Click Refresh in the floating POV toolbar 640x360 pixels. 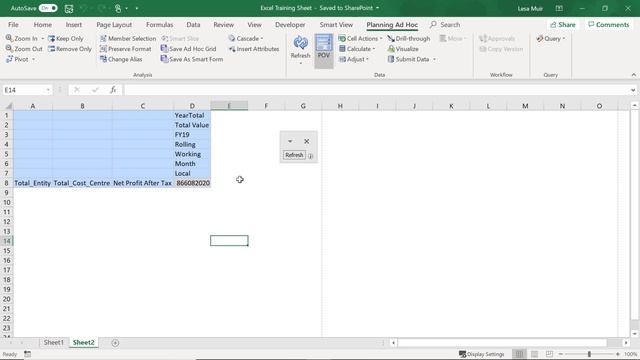coord(294,155)
